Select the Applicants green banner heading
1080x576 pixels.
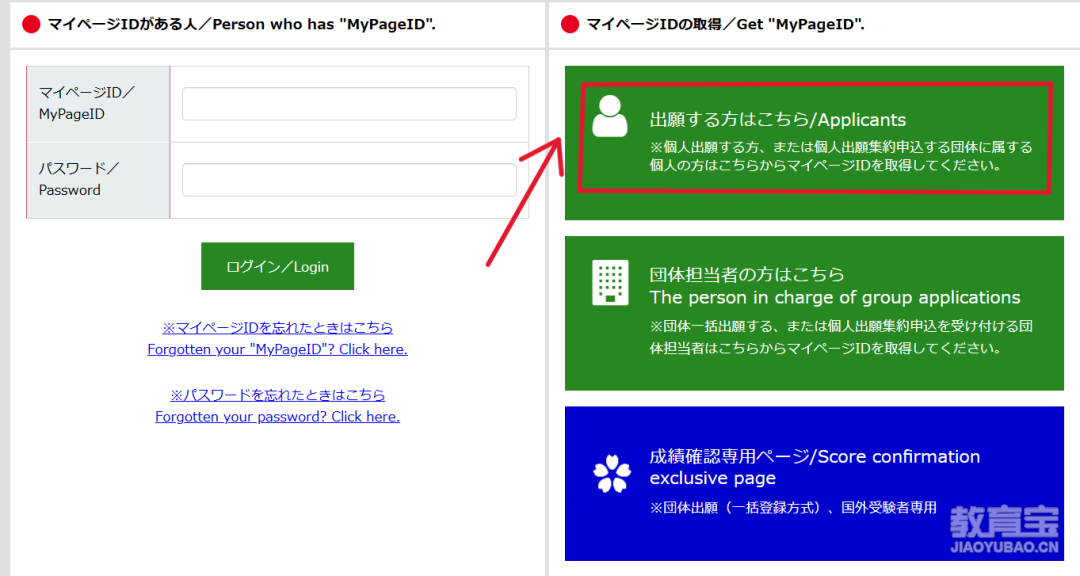click(778, 120)
